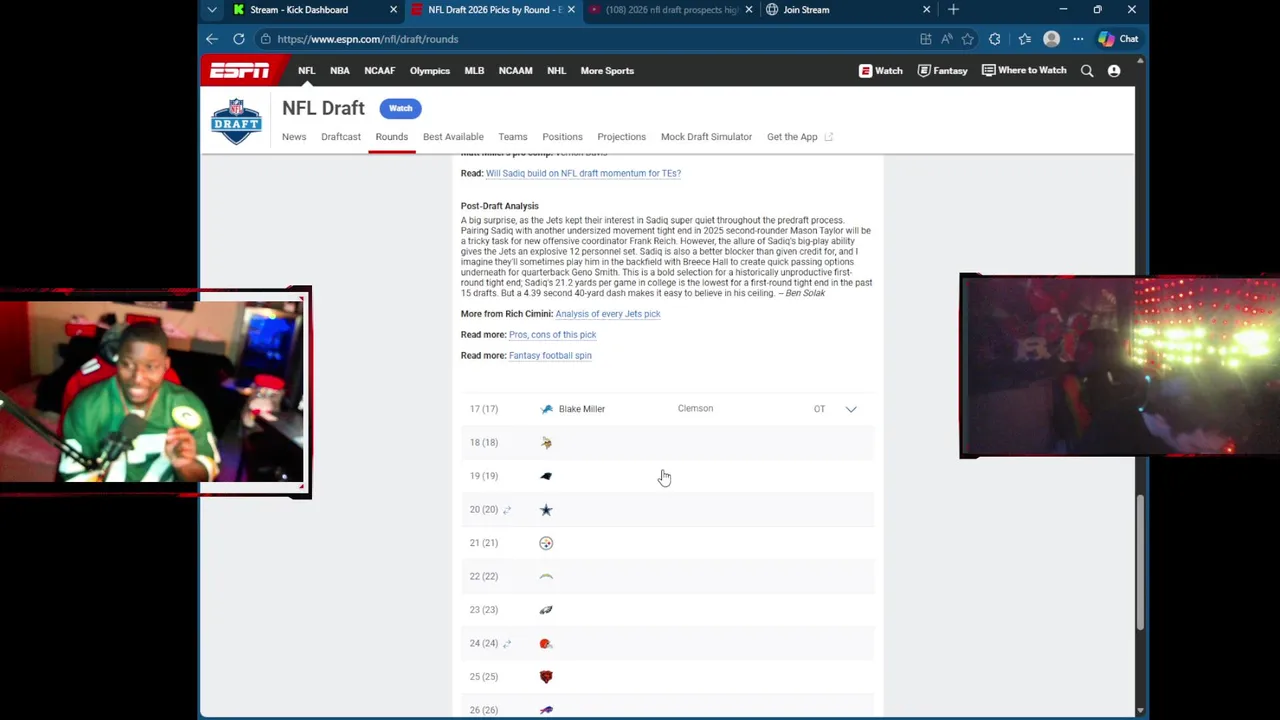This screenshot has height=720, width=1280.
Task: Open favorites list icon
Action: [1024, 39]
